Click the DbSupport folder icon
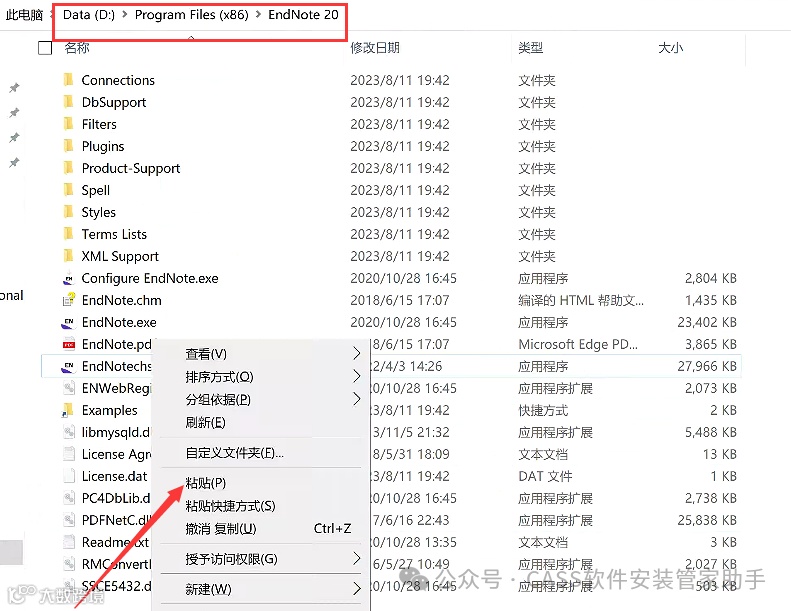Screen dimensions: 791x611 click(x=69, y=102)
